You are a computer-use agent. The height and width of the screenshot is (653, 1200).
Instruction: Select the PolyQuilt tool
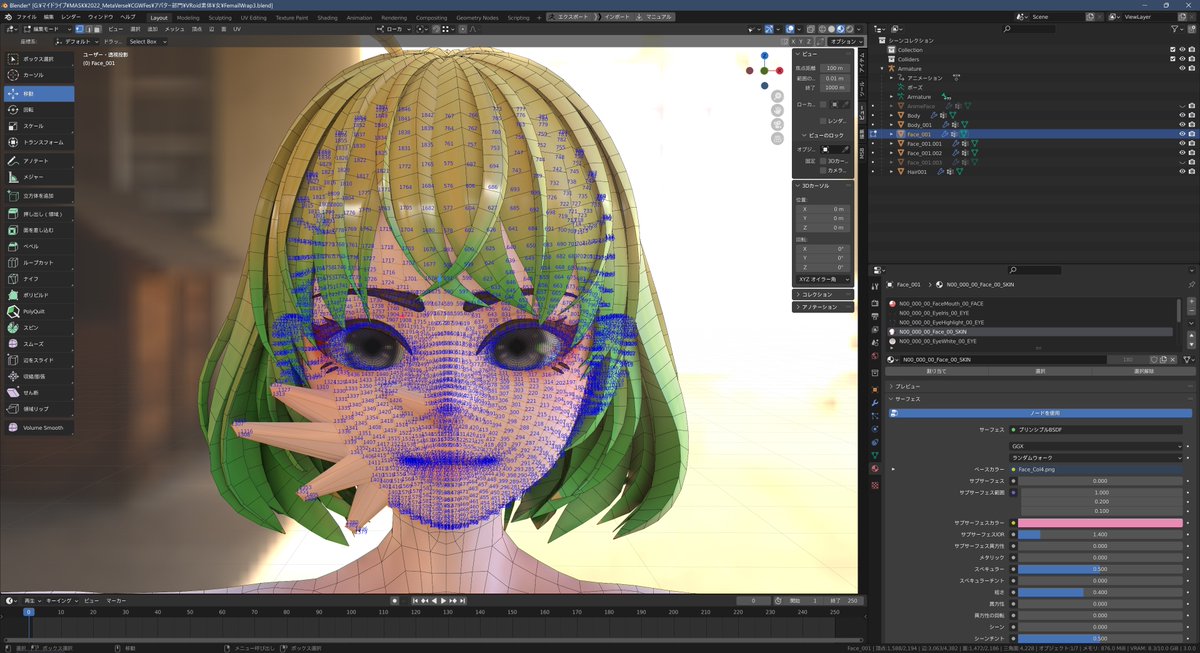coord(38,311)
